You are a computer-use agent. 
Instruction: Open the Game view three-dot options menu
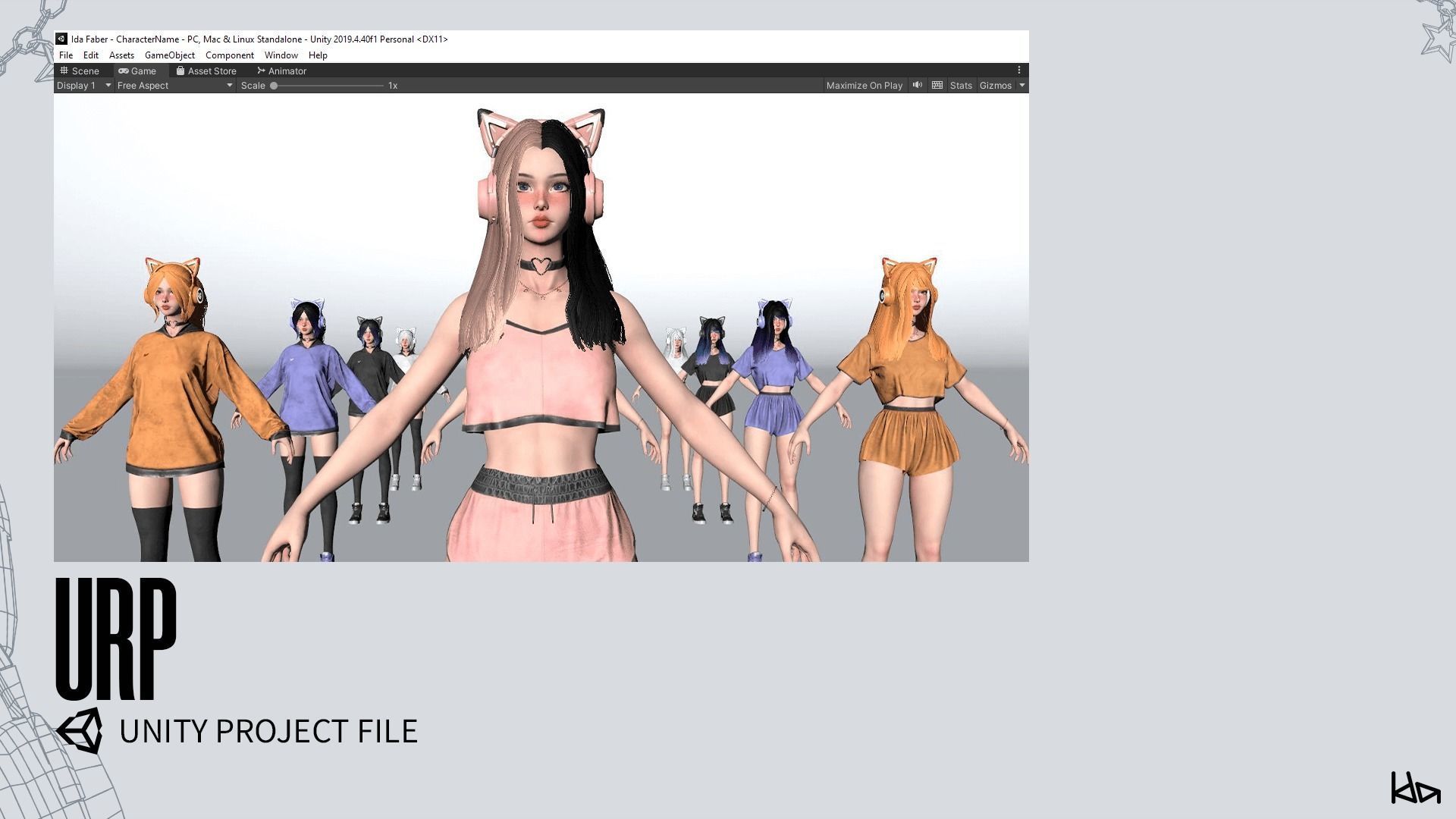pyautogui.click(x=1019, y=70)
